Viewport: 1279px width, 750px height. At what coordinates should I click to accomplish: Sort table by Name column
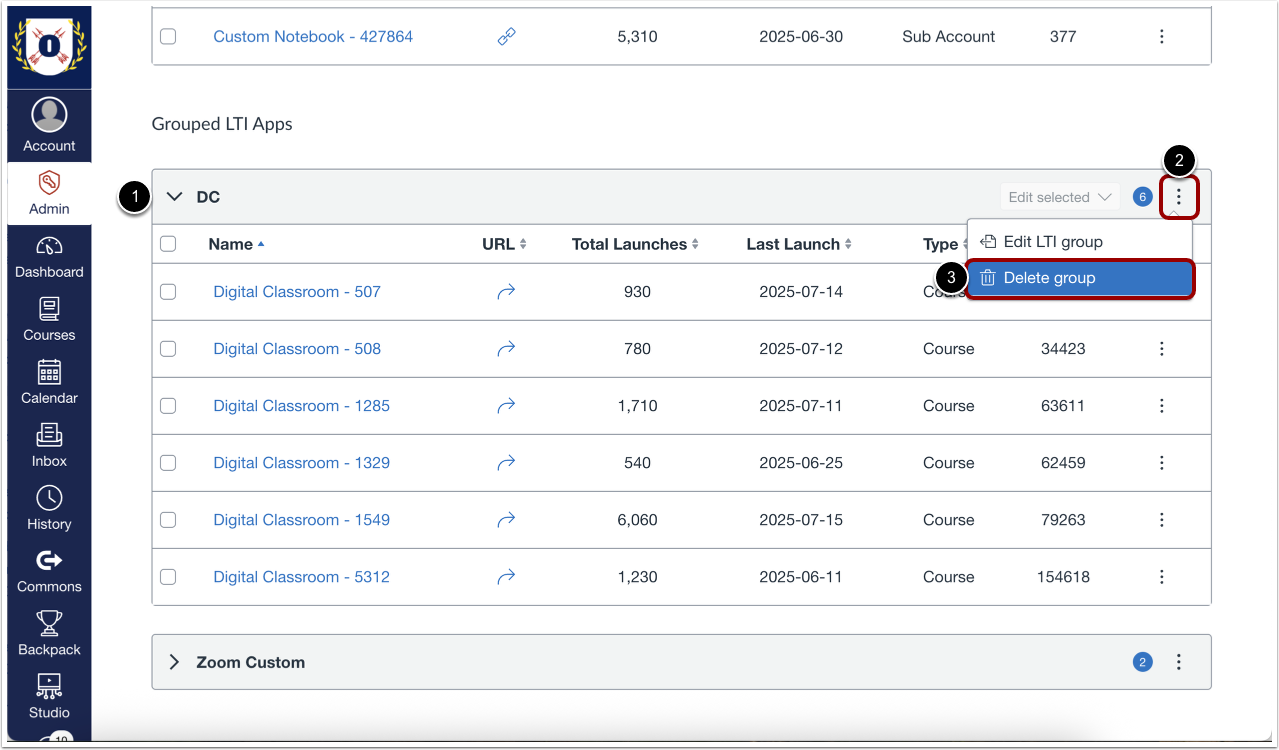pos(236,244)
